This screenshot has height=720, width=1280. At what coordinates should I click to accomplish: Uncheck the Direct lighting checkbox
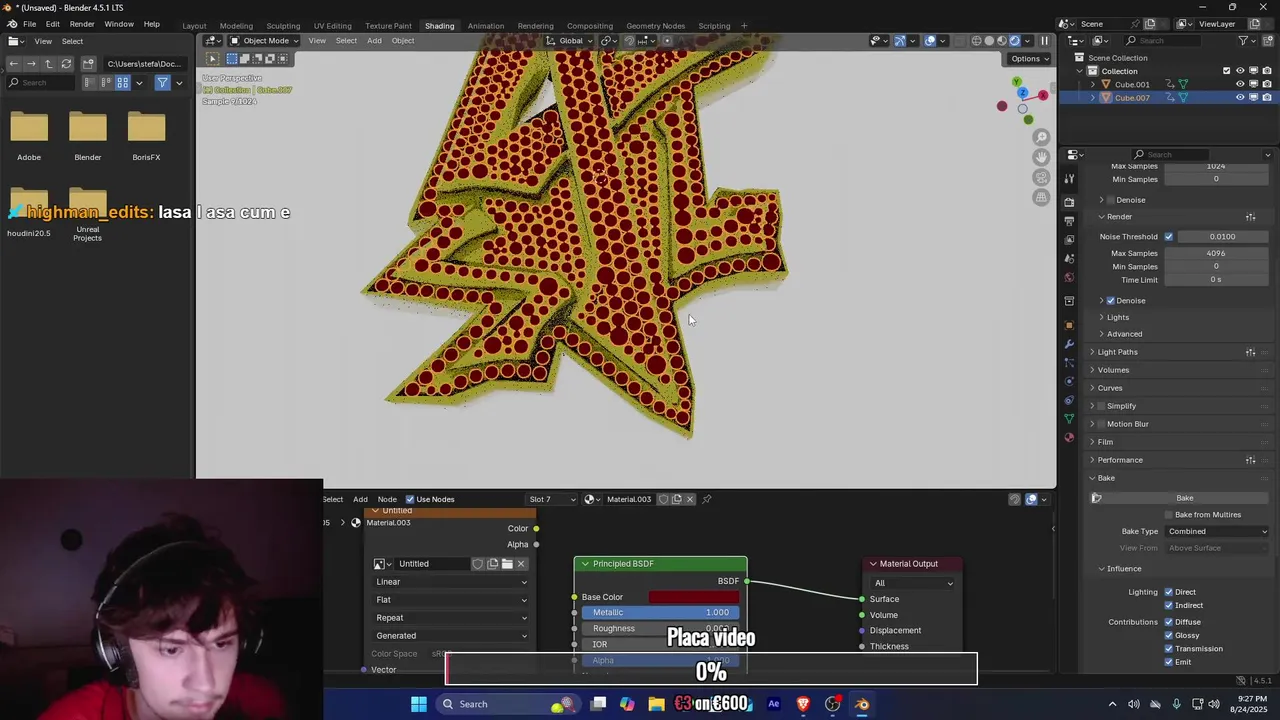(x=1168, y=592)
